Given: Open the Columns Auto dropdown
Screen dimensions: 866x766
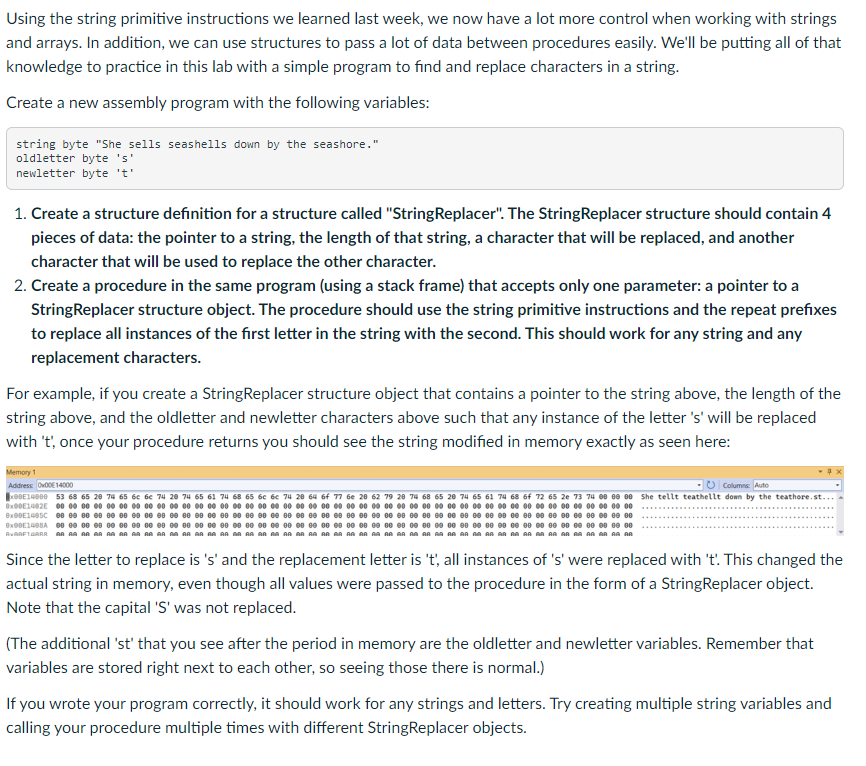Looking at the screenshot, I should [x=796, y=485].
